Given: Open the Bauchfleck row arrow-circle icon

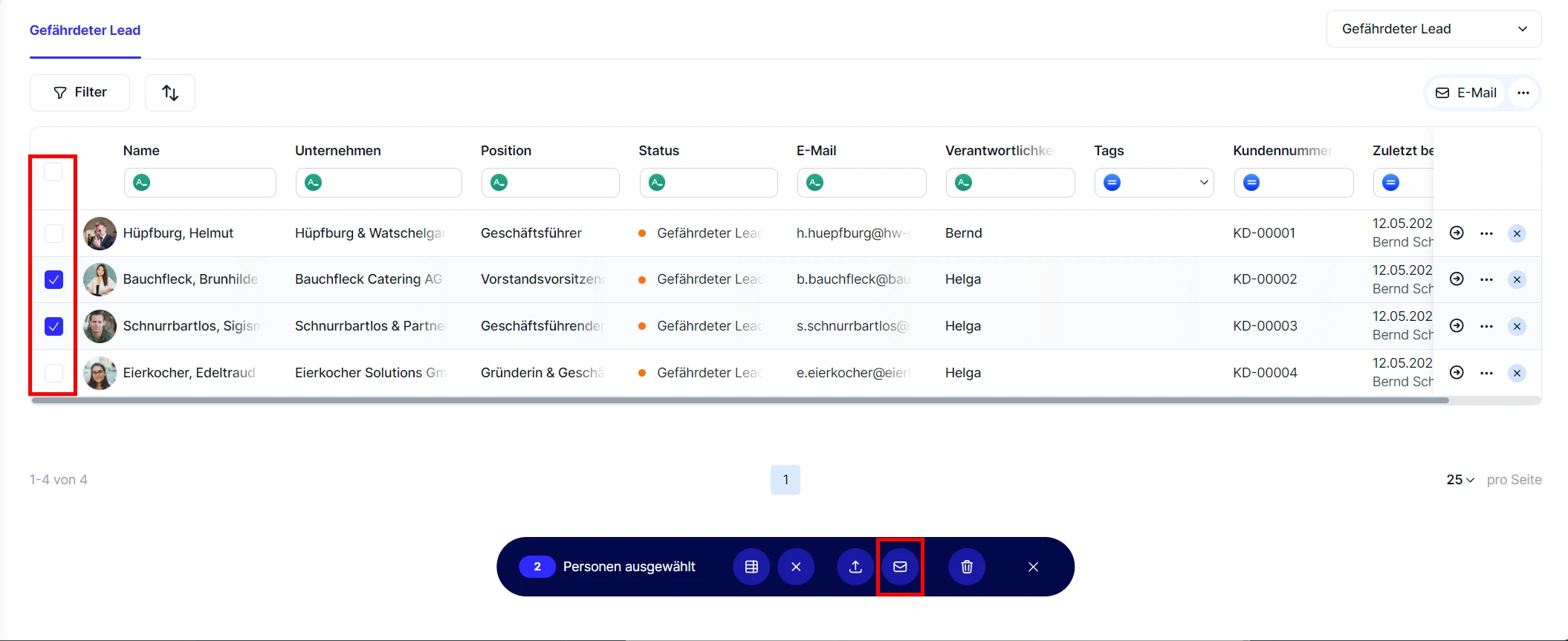Looking at the screenshot, I should pos(1457,279).
